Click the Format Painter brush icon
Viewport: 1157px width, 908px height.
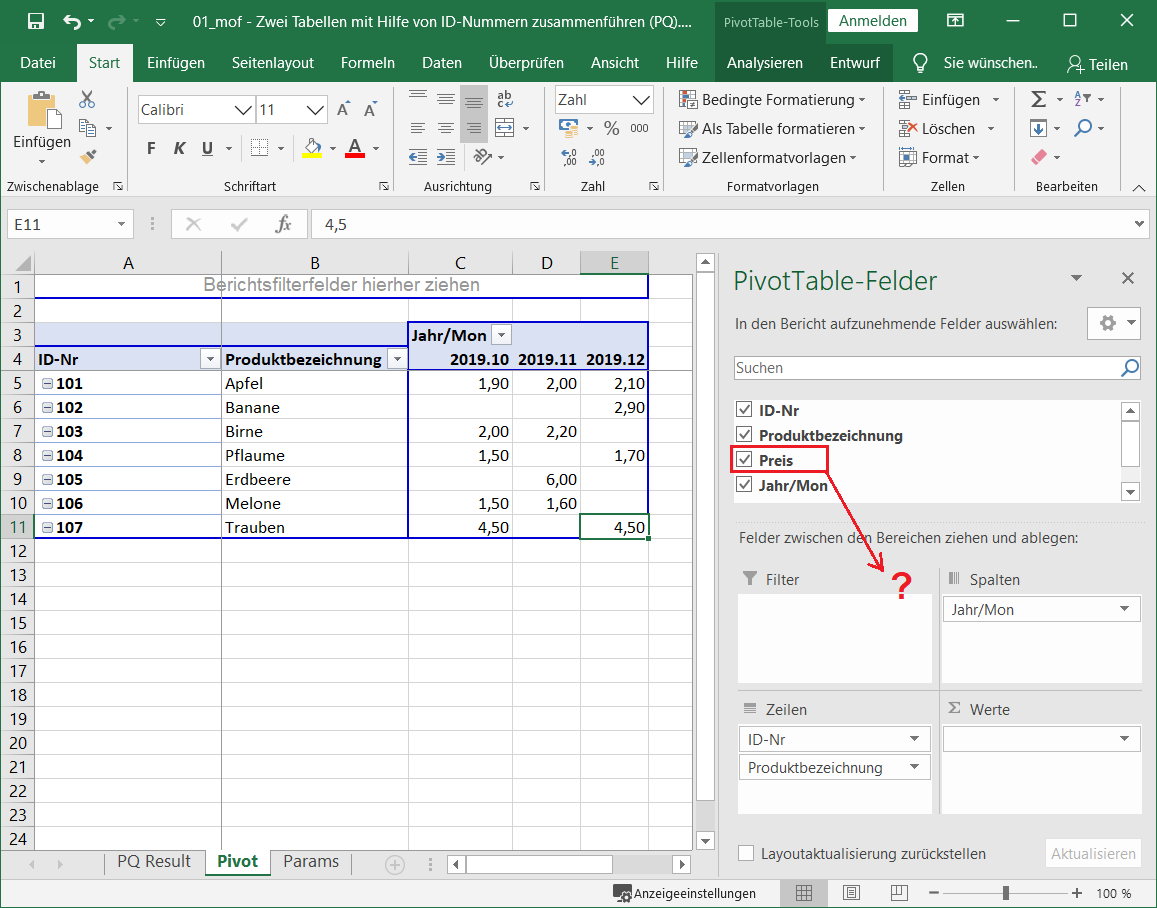pyautogui.click(x=87, y=156)
